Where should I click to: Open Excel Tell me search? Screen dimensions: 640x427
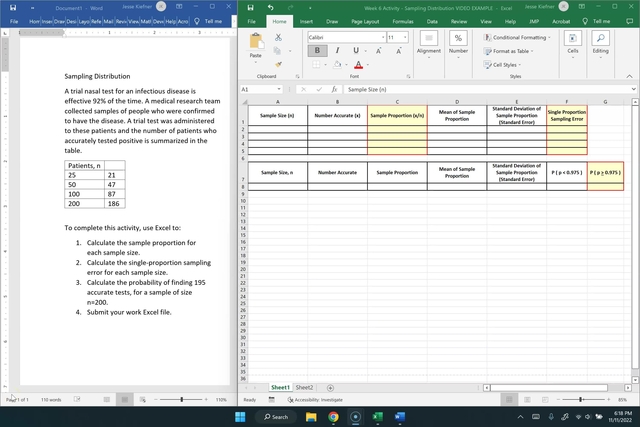[x=597, y=21]
